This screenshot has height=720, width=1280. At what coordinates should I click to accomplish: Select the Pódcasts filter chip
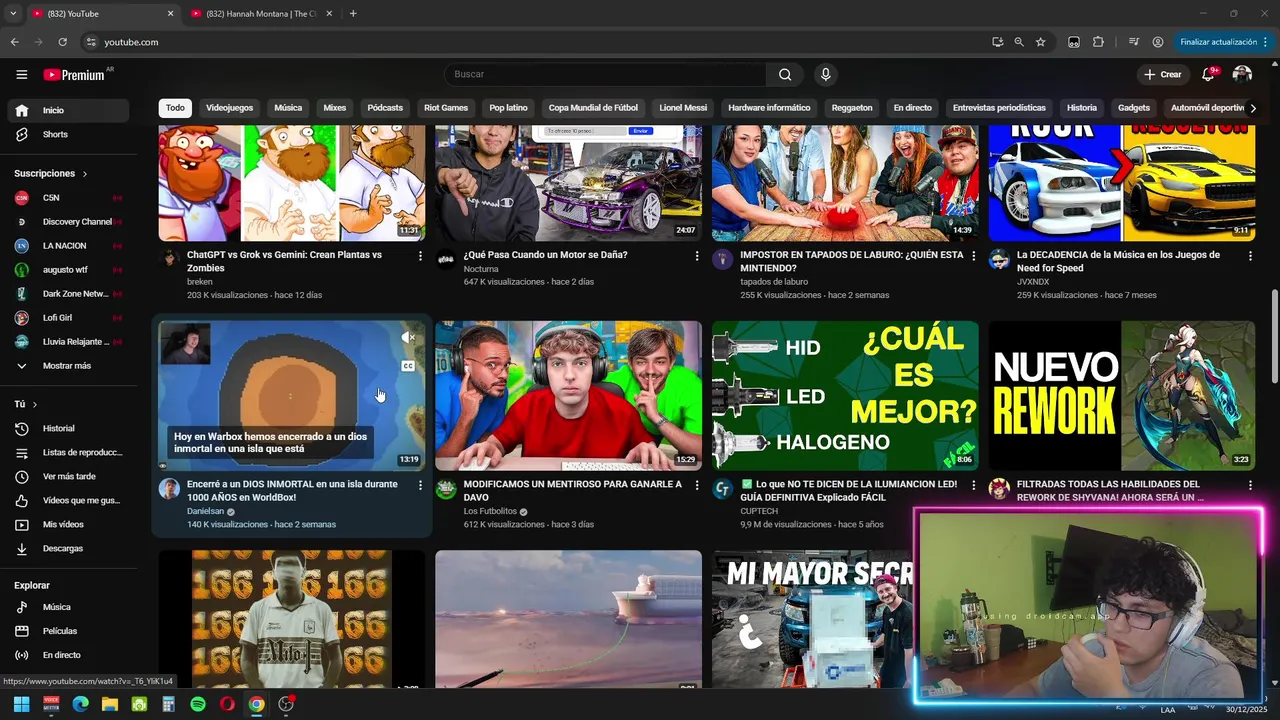[x=385, y=108]
